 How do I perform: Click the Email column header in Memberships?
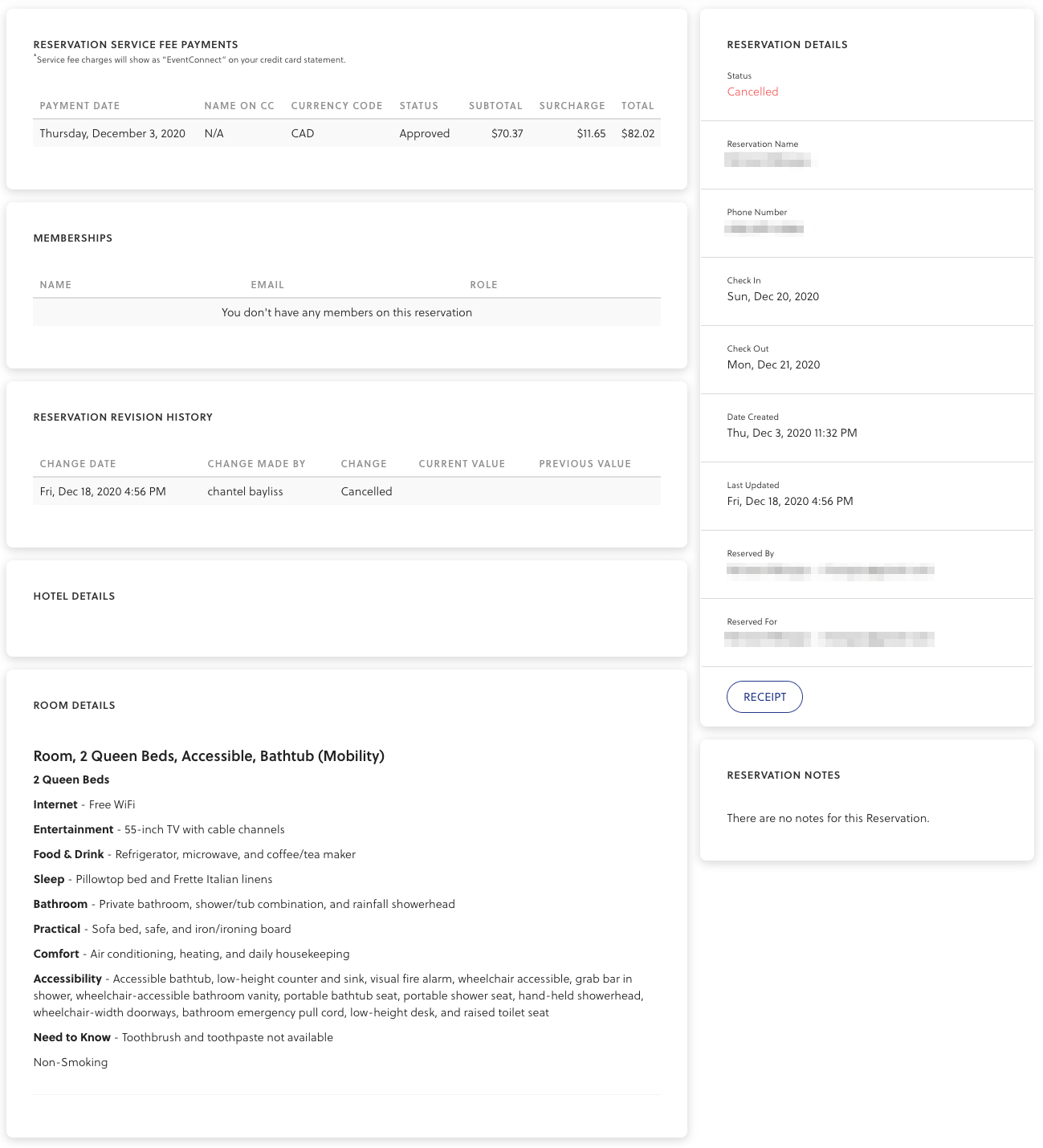point(267,285)
